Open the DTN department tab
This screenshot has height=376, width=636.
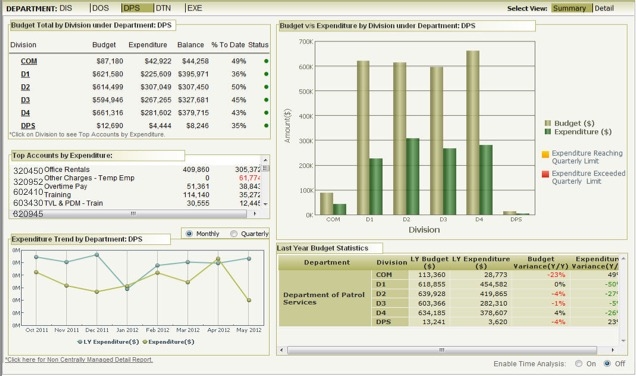click(x=163, y=8)
